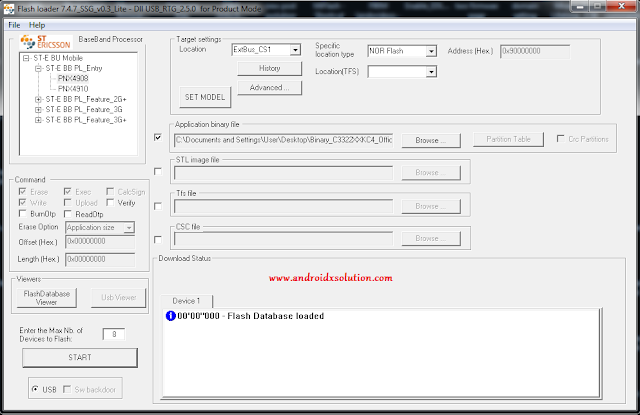Open the Erase Option dropdown
The width and height of the screenshot is (640, 415).
click(x=129, y=228)
